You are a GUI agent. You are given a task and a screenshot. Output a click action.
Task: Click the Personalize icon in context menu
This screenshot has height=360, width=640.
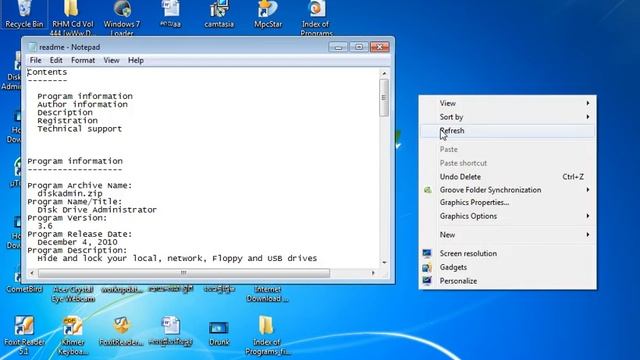[427, 281]
